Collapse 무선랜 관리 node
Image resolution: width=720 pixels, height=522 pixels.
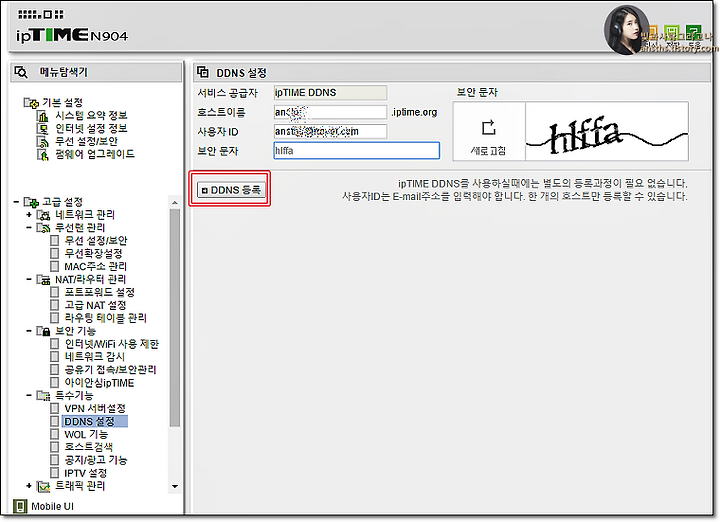[x=29, y=227]
